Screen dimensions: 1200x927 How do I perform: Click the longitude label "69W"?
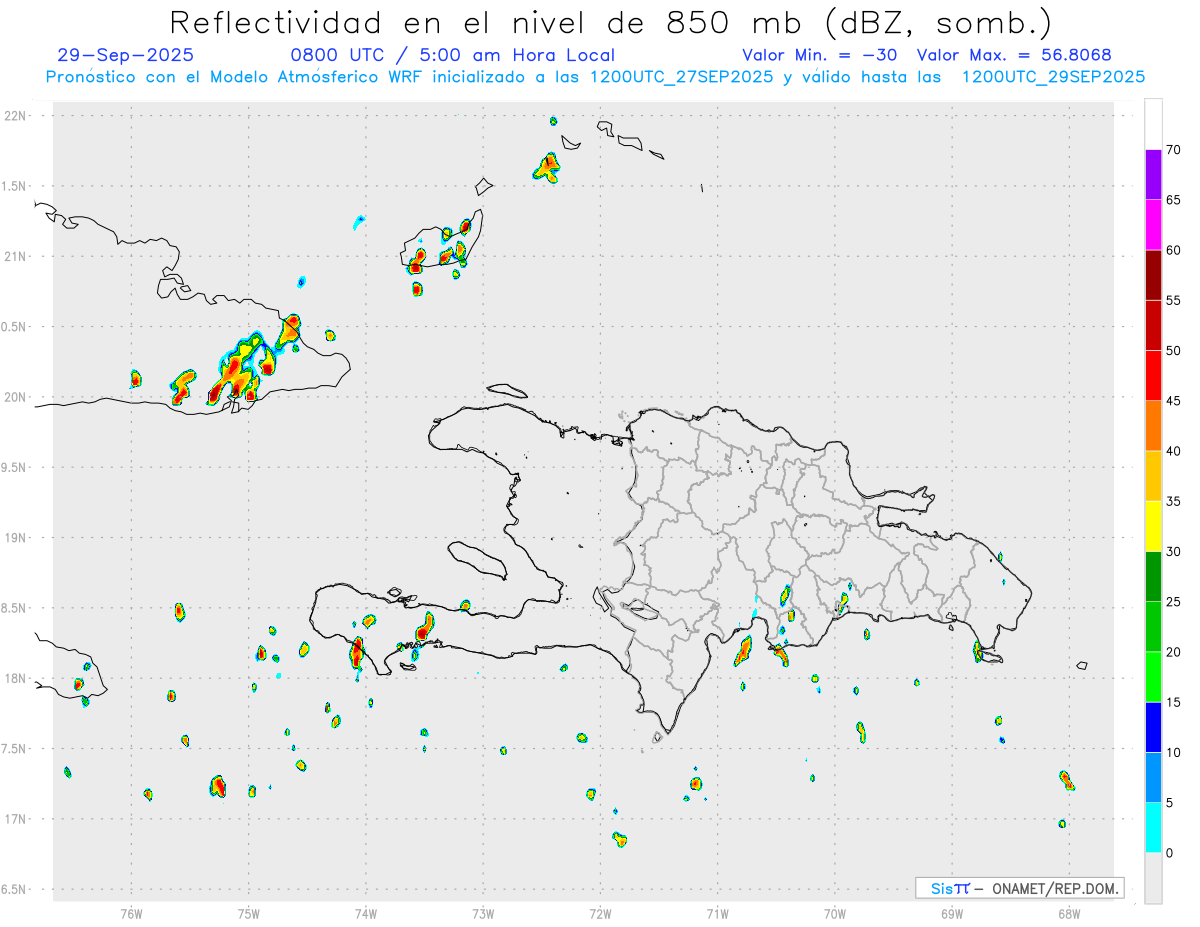click(x=952, y=913)
